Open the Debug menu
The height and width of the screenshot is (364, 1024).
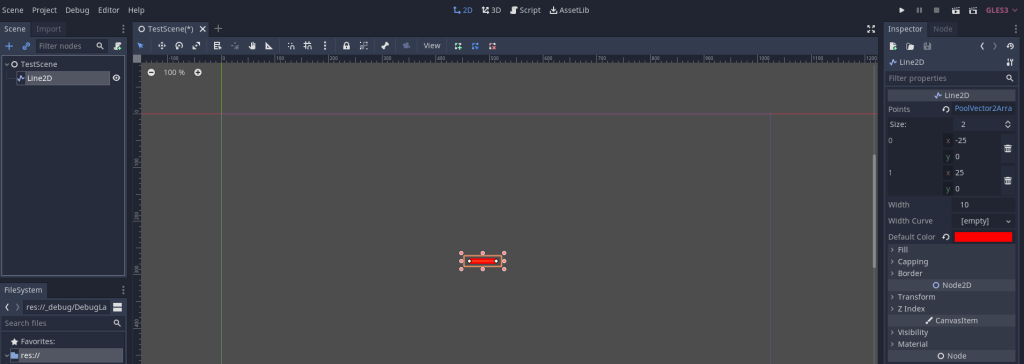(77, 10)
